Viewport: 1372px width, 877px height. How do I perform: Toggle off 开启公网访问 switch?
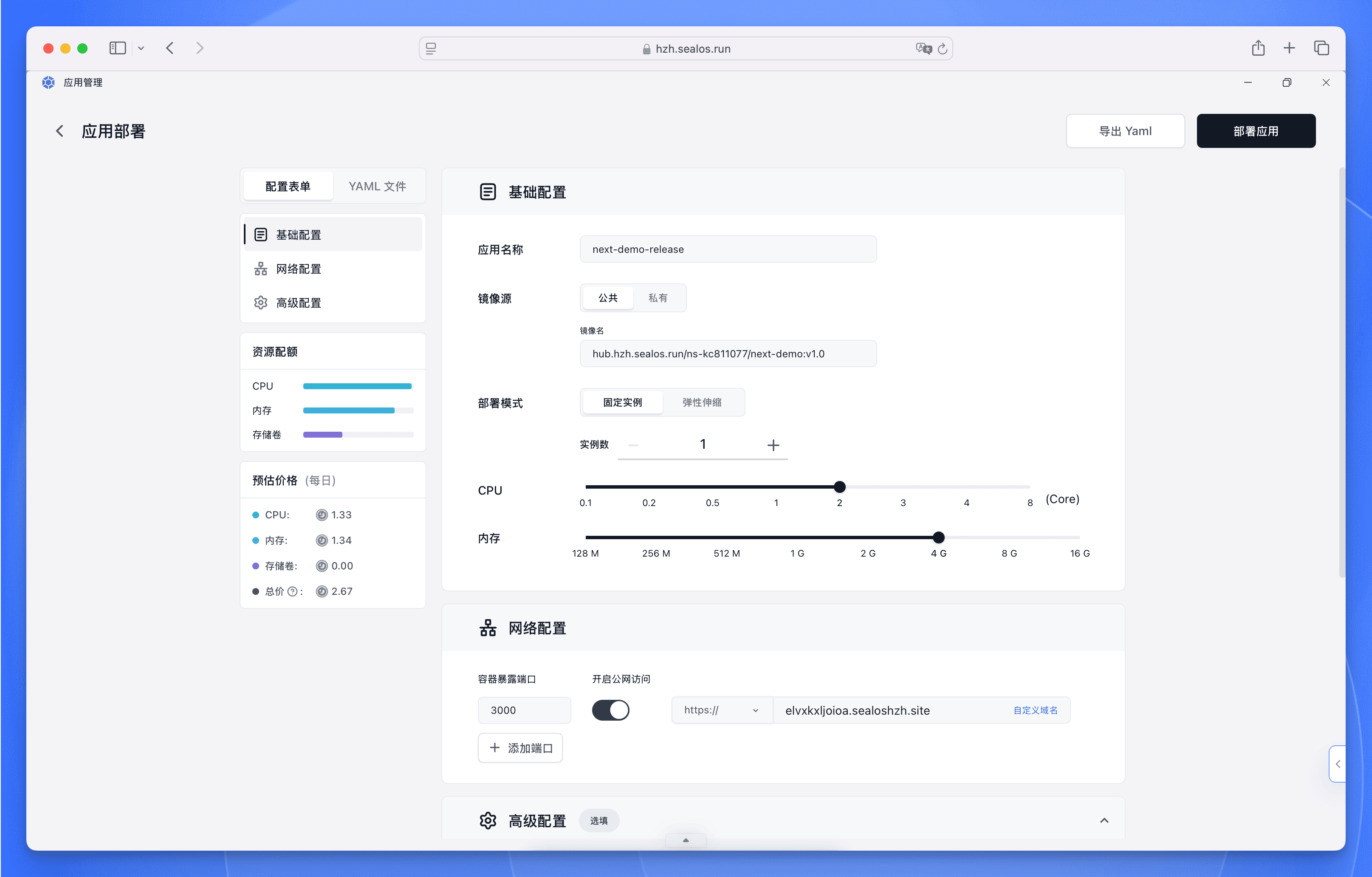(611, 710)
